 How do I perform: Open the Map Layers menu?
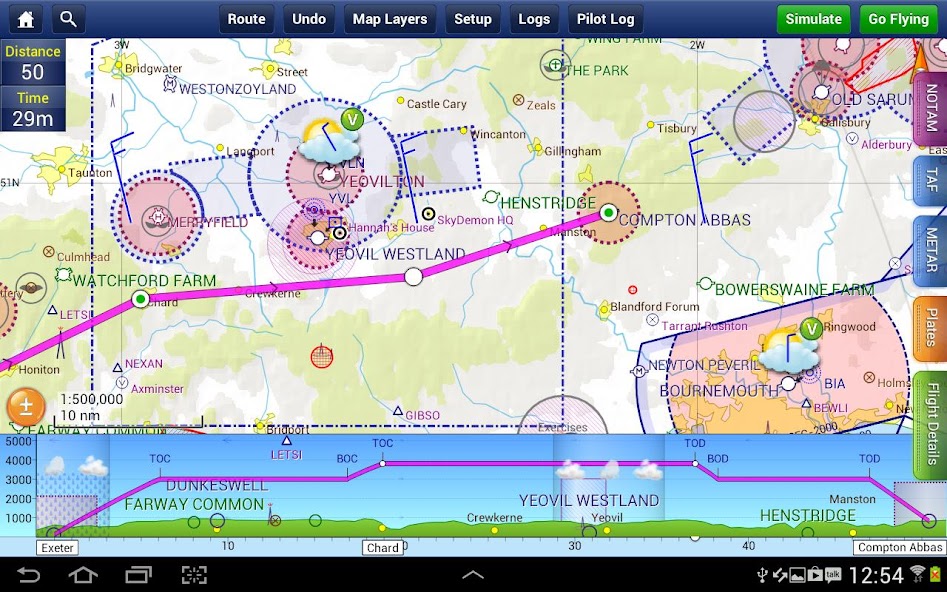click(389, 19)
